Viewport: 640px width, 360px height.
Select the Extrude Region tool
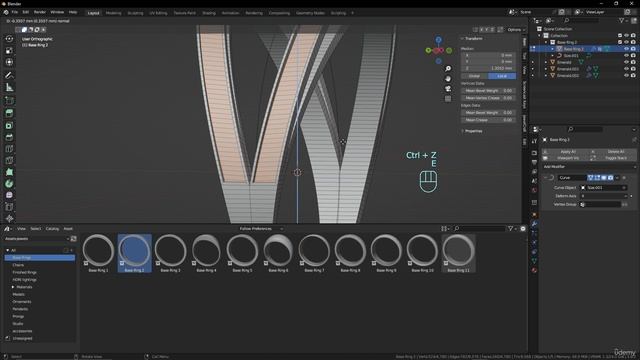click(9, 113)
